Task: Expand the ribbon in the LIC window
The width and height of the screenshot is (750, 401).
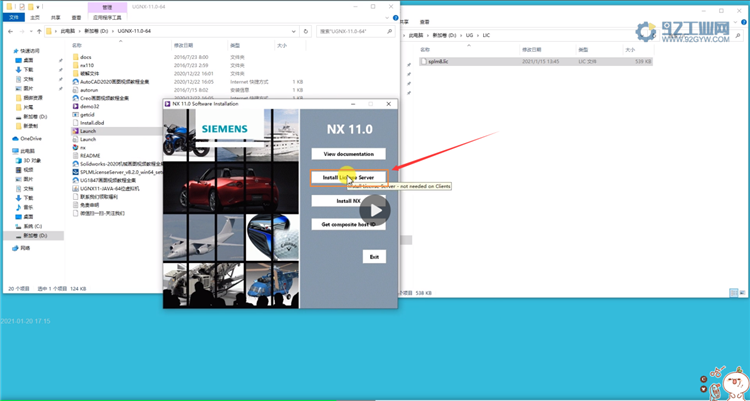Action: (x=736, y=22)
